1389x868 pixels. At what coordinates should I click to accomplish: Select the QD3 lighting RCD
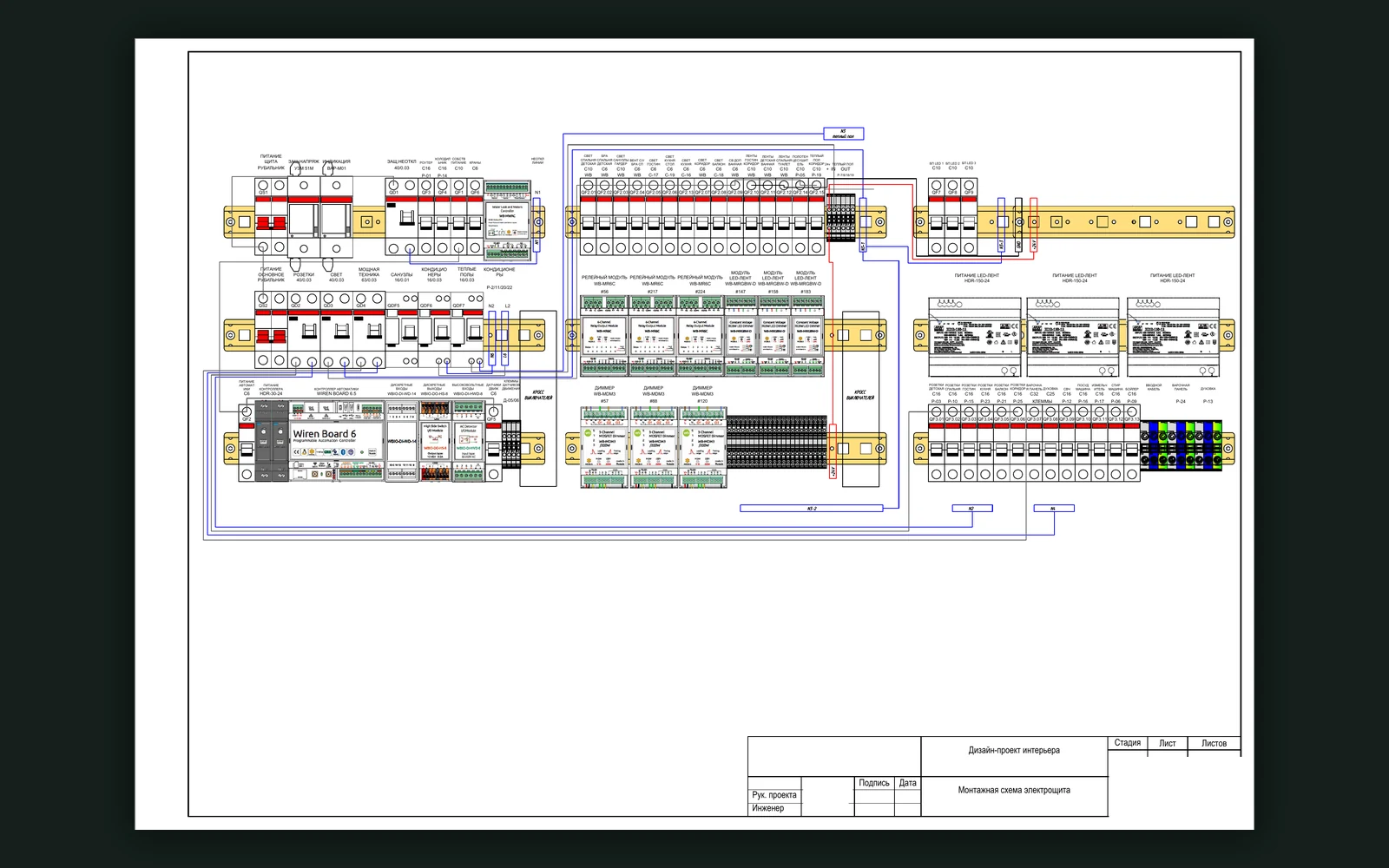(337, 330)
